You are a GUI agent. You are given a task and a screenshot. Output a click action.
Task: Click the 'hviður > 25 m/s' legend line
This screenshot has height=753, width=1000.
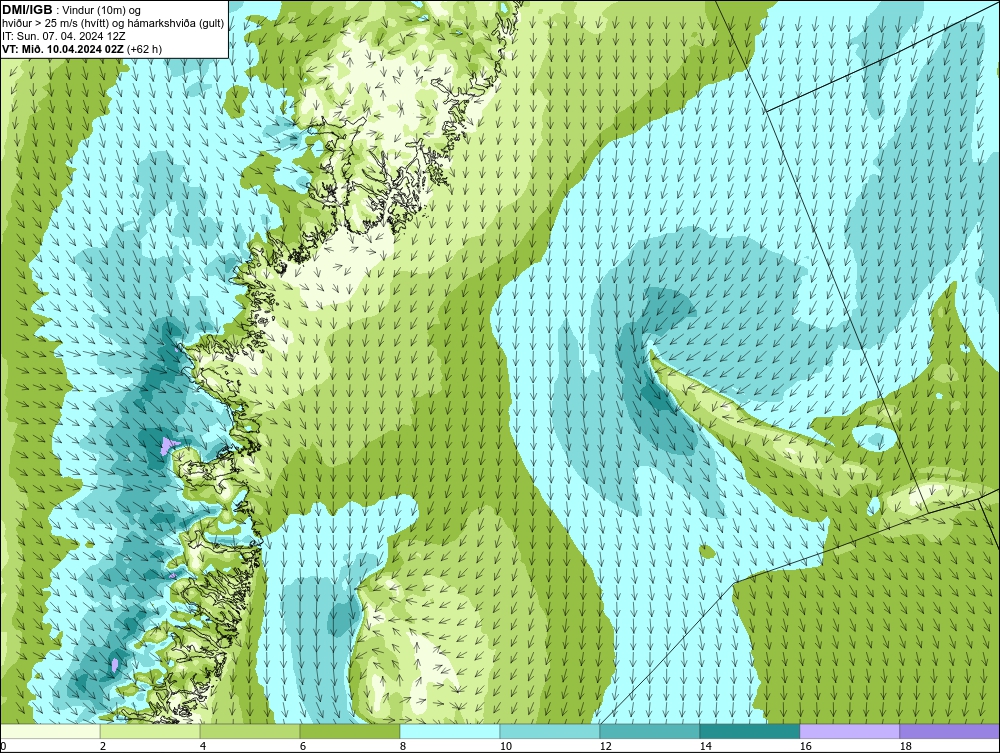(113, 24)
